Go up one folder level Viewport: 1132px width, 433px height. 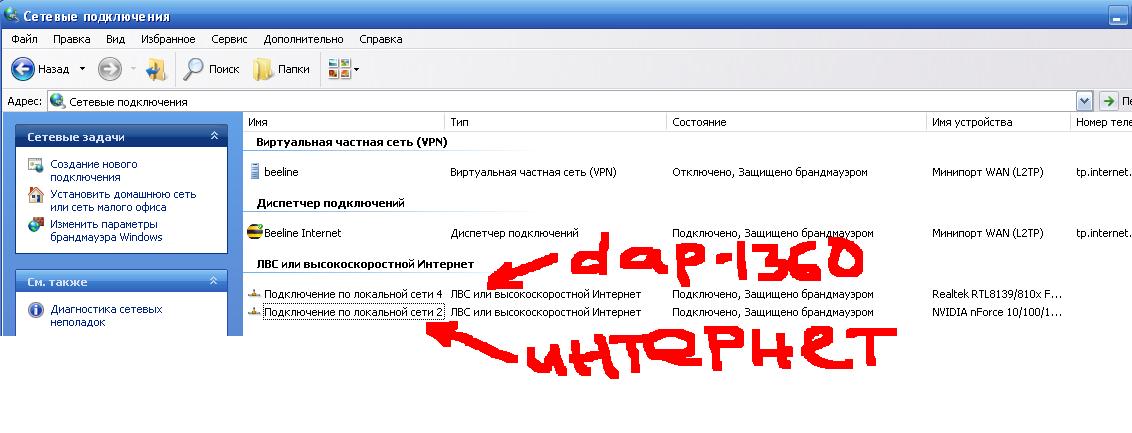pos(155,69)
